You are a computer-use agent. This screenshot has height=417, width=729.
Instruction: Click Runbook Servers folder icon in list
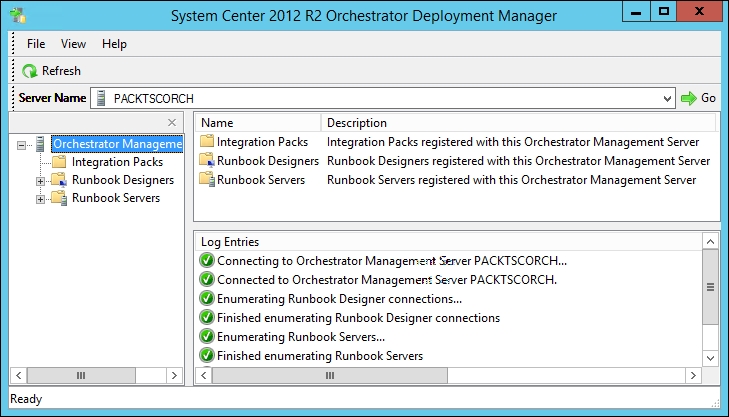[207, 179]
